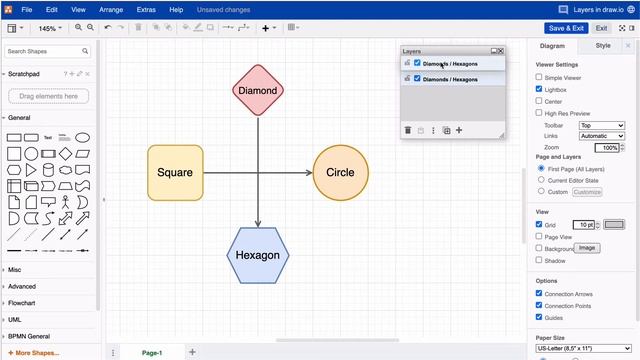Pick the triangle shape from General palette
Viewport: 640px width, 360px height.
(x=31, y=170)
